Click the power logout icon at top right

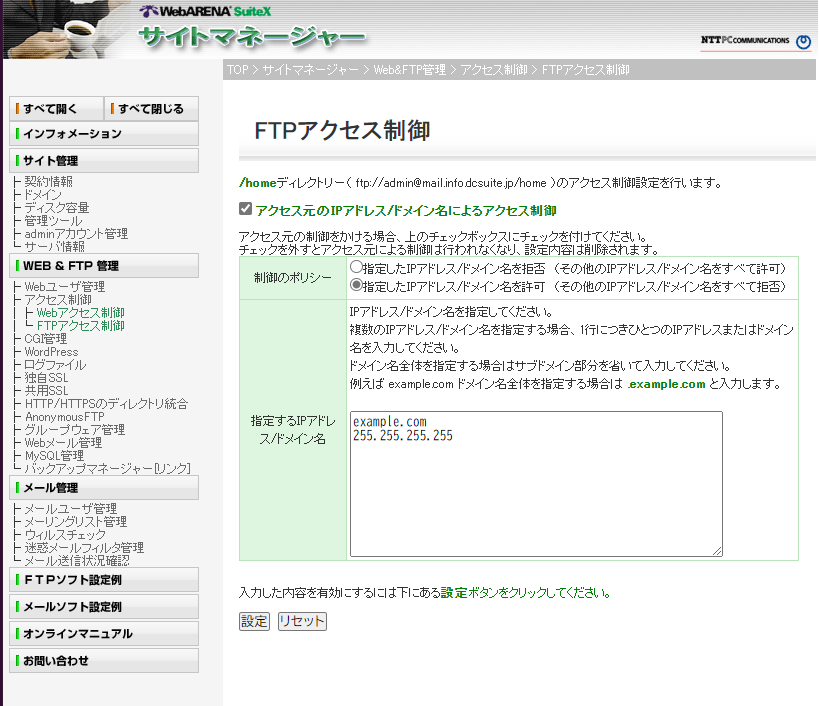coord(803,42)
